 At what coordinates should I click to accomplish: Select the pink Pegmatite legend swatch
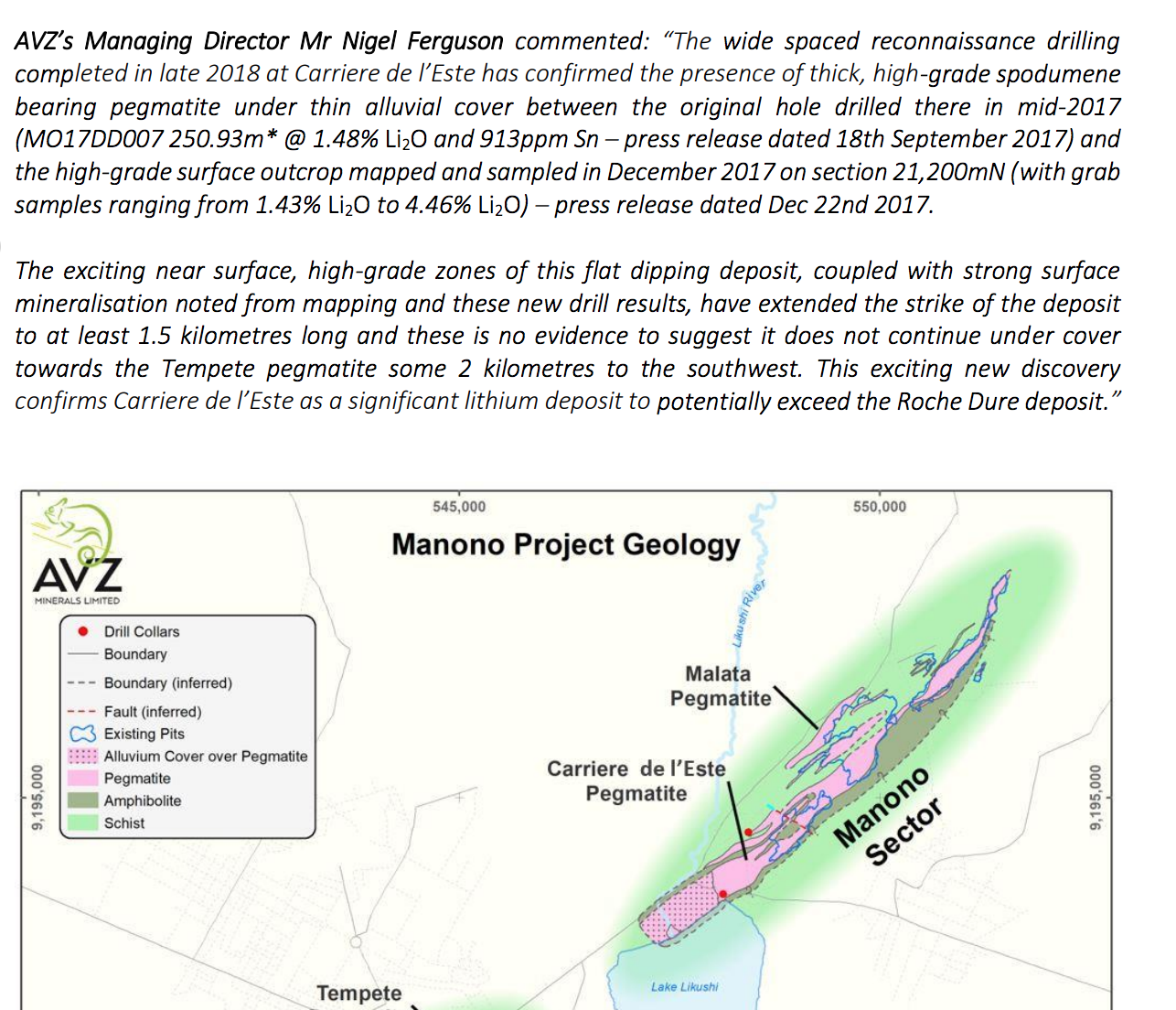pos(82,778)
